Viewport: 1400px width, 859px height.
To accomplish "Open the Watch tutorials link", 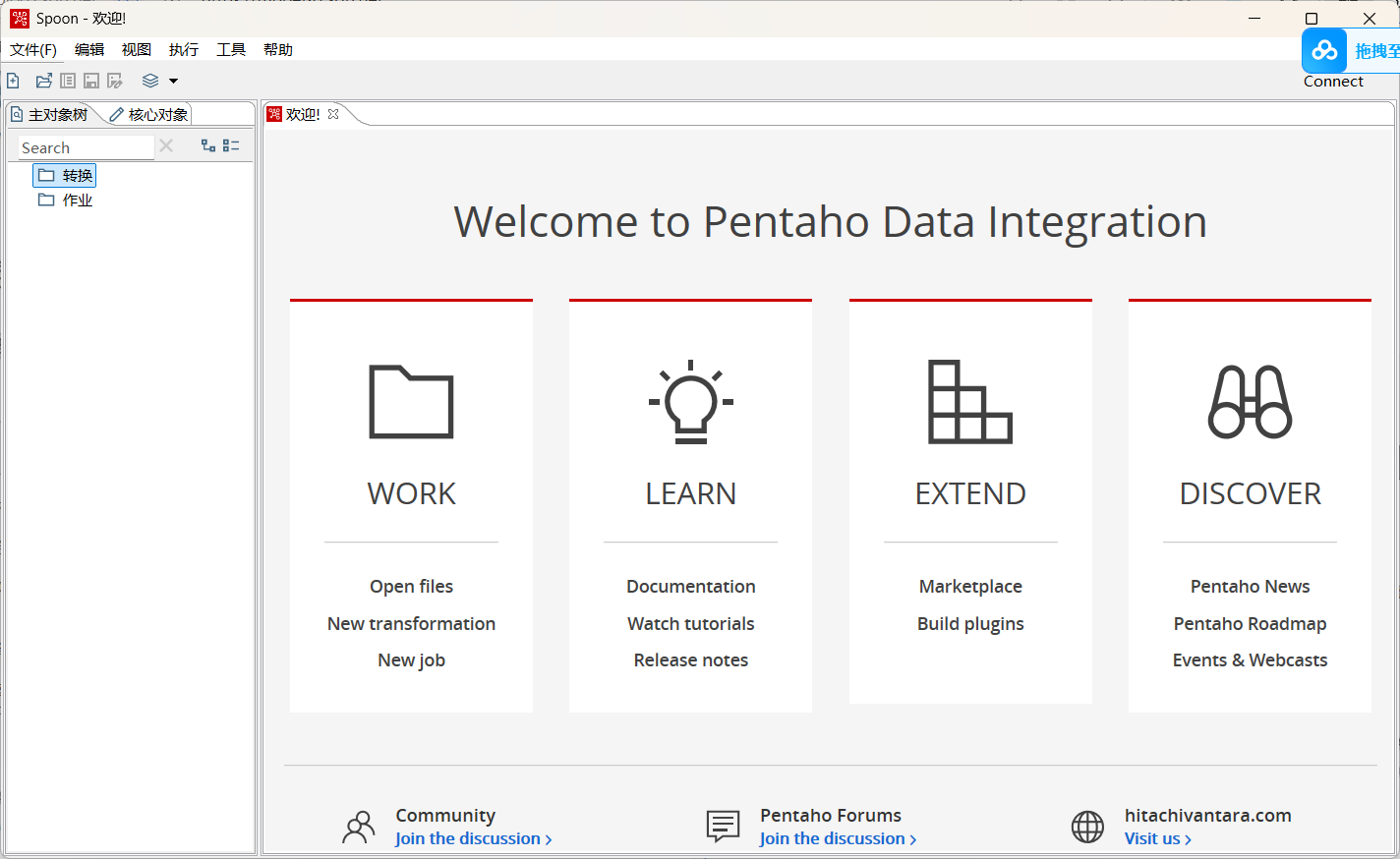I will coord(691,623).
